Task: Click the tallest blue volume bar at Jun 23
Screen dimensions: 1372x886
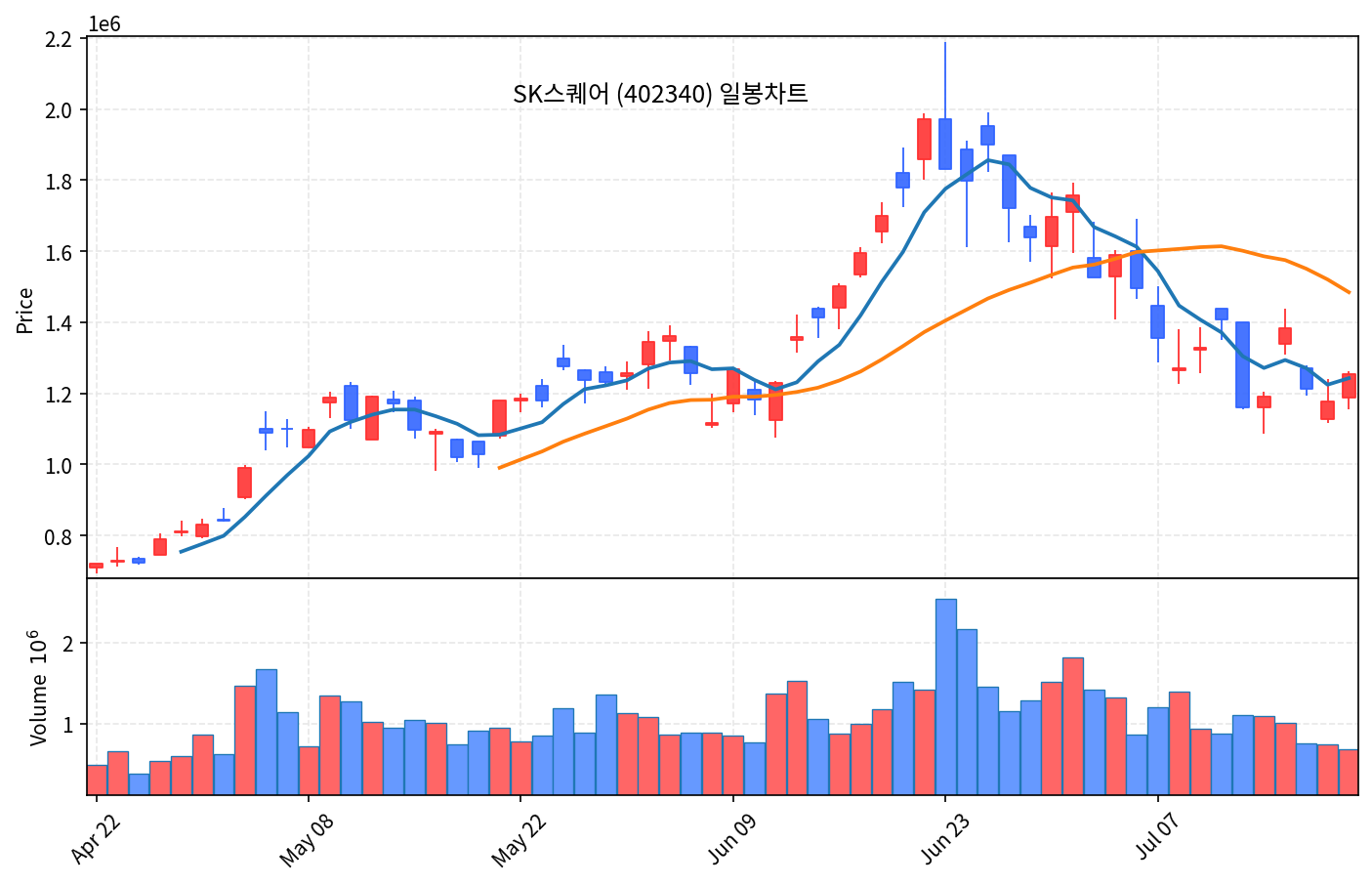Action: tap(946, 696)
